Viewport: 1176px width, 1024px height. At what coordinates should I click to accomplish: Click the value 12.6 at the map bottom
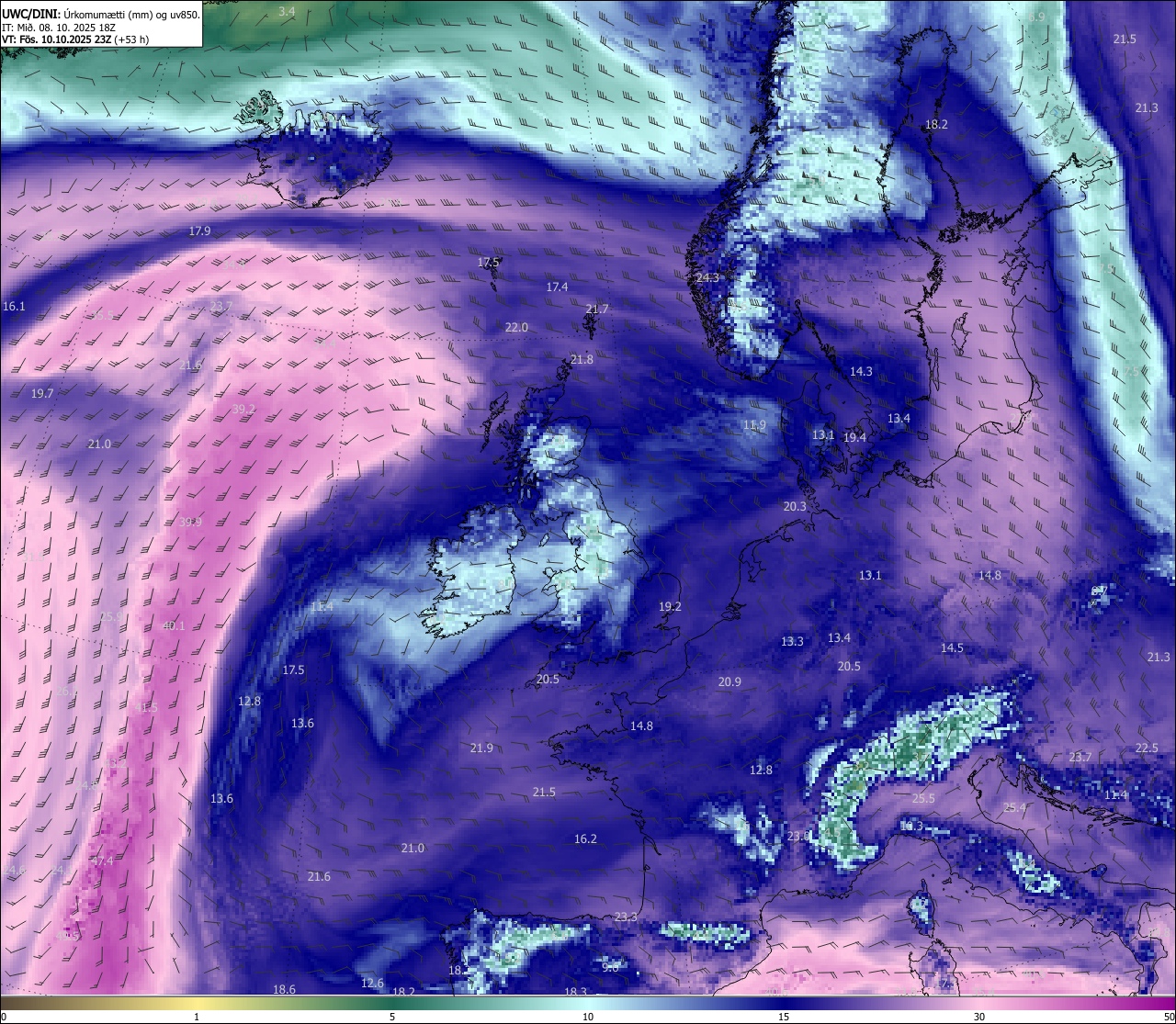(x=372, y=983)
